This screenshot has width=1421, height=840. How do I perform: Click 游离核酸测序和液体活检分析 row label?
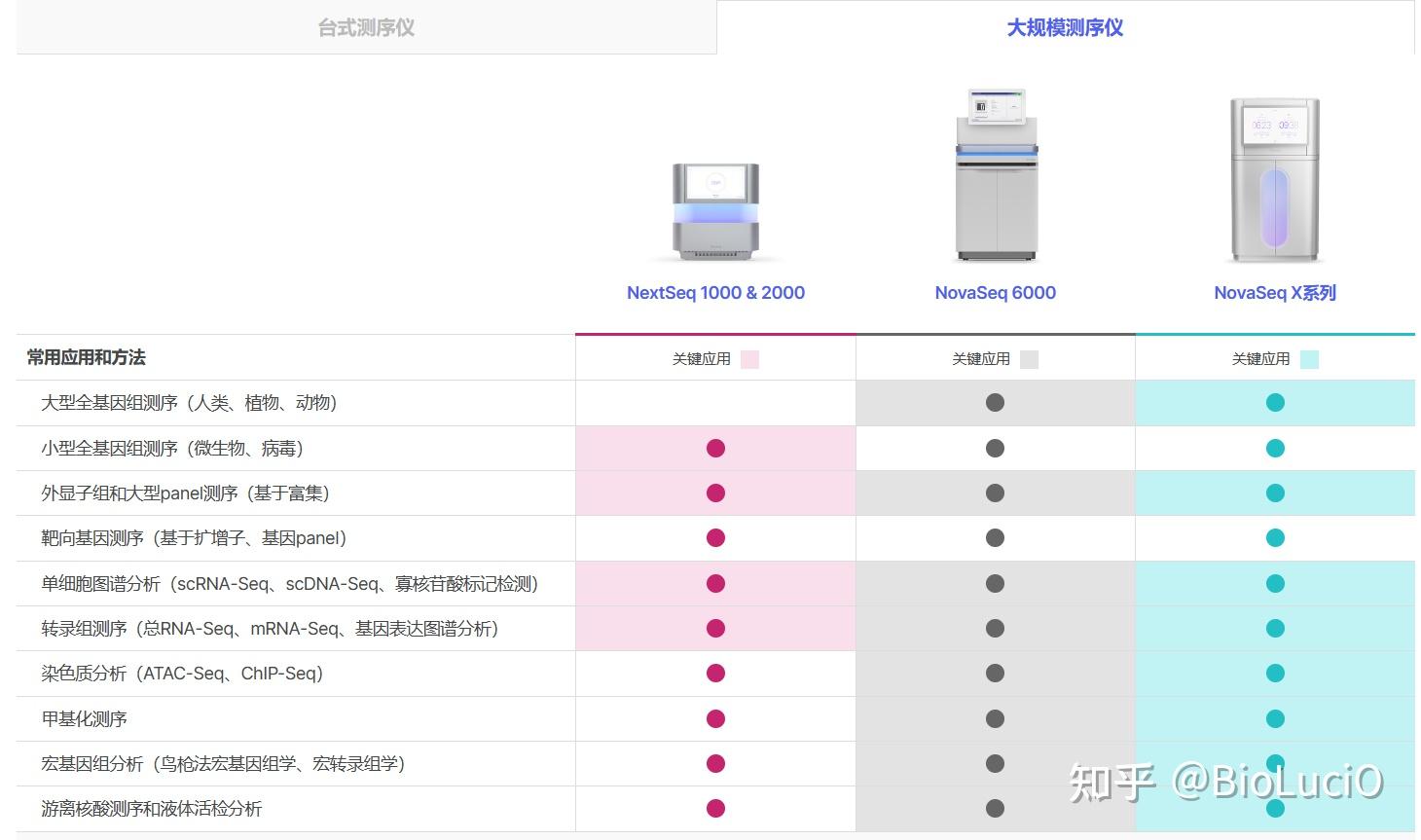coord(151,809)
